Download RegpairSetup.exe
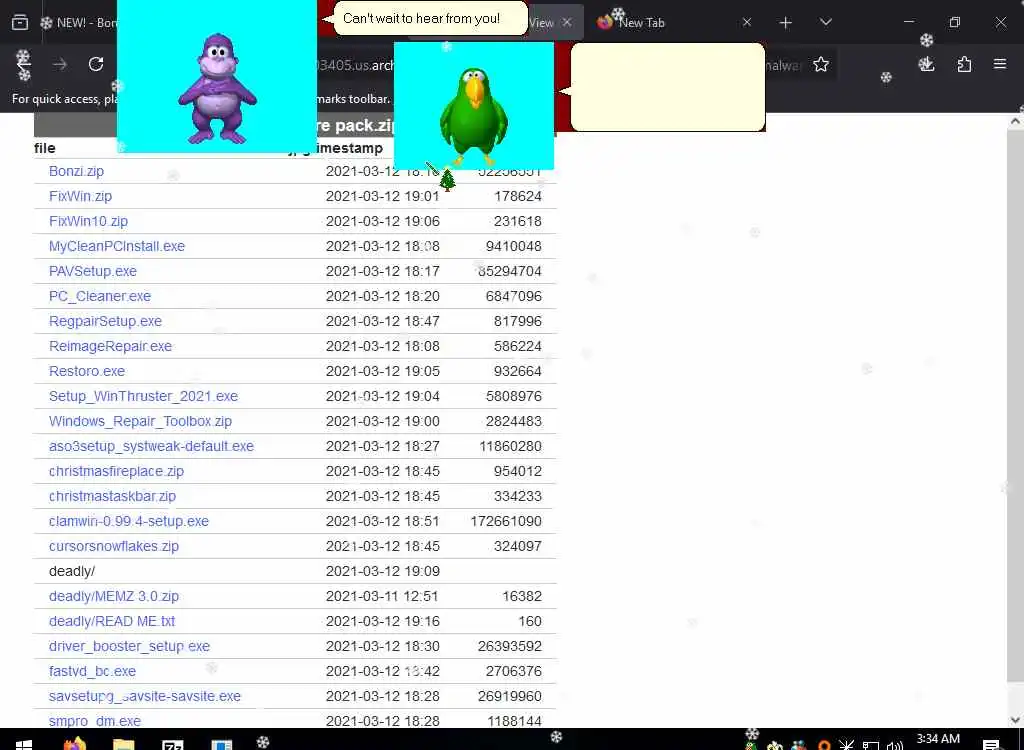 tap(105, 321)
